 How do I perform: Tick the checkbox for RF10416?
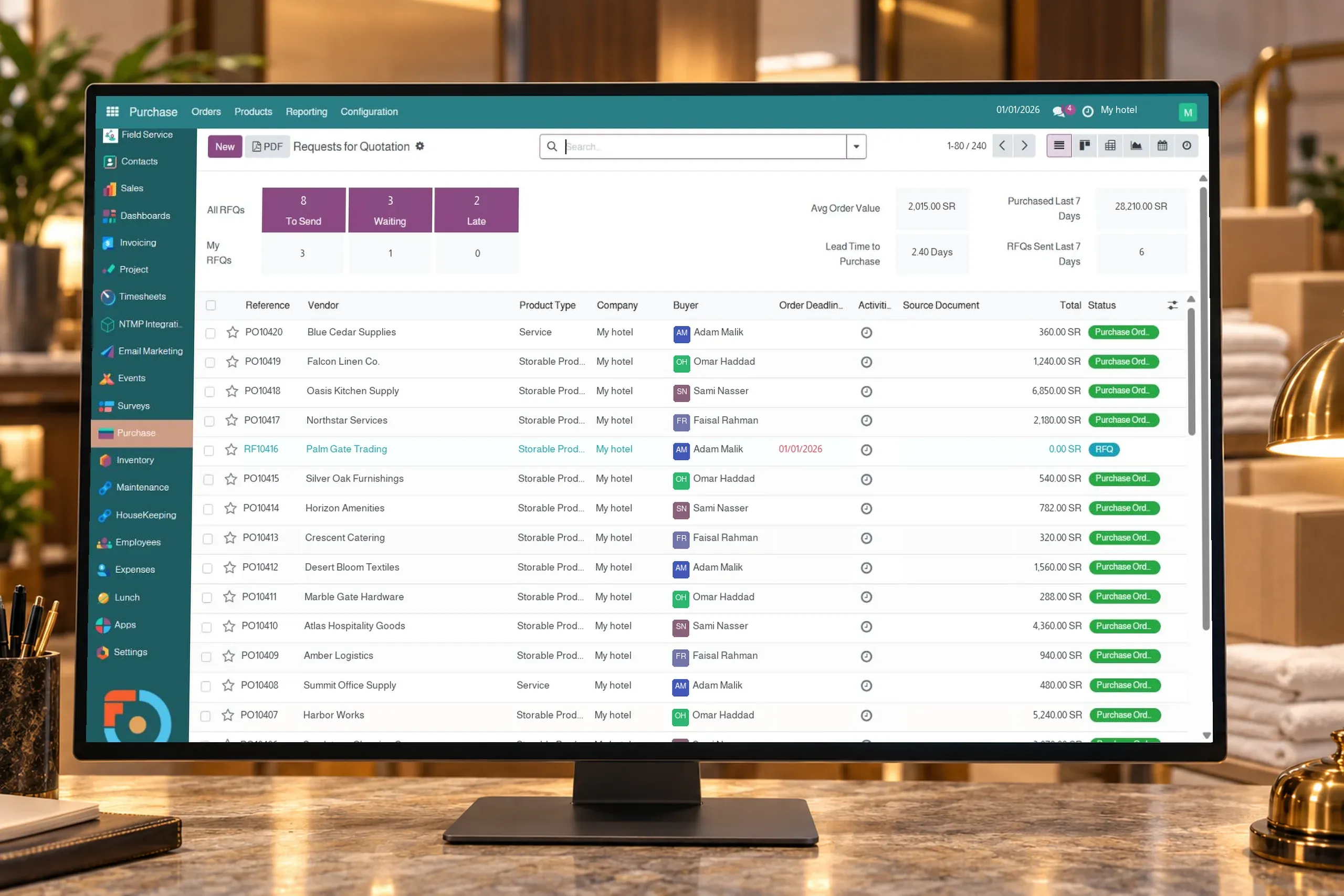point(209,451)
